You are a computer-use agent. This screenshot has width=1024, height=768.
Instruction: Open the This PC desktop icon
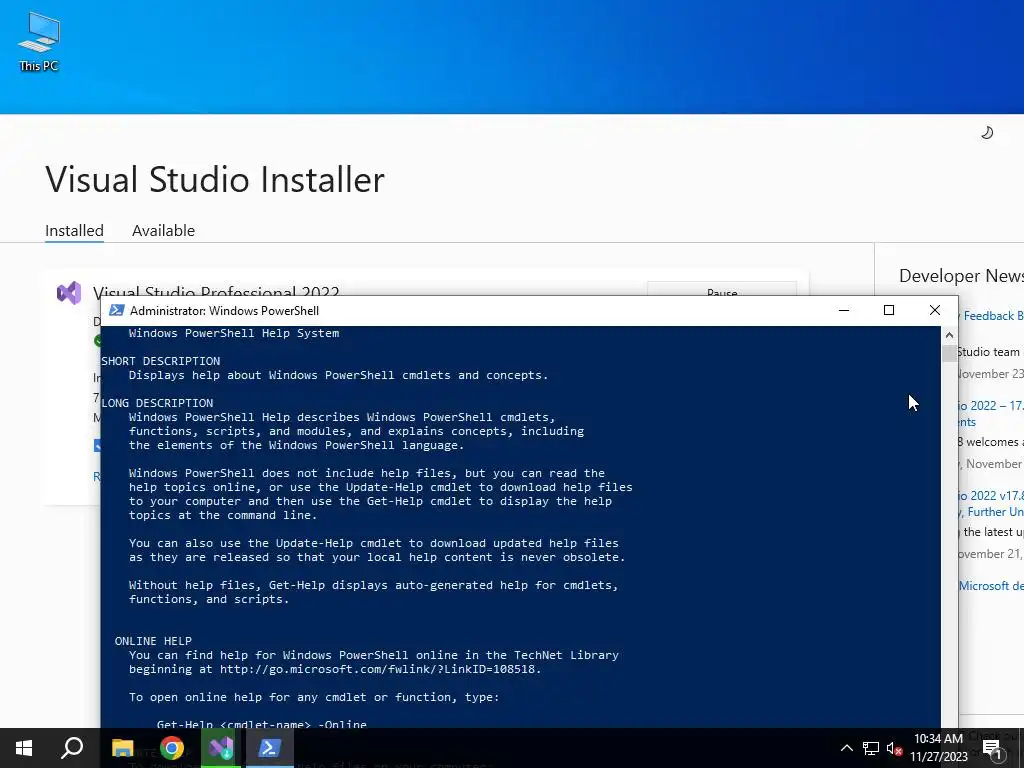(x=39, y=42)
